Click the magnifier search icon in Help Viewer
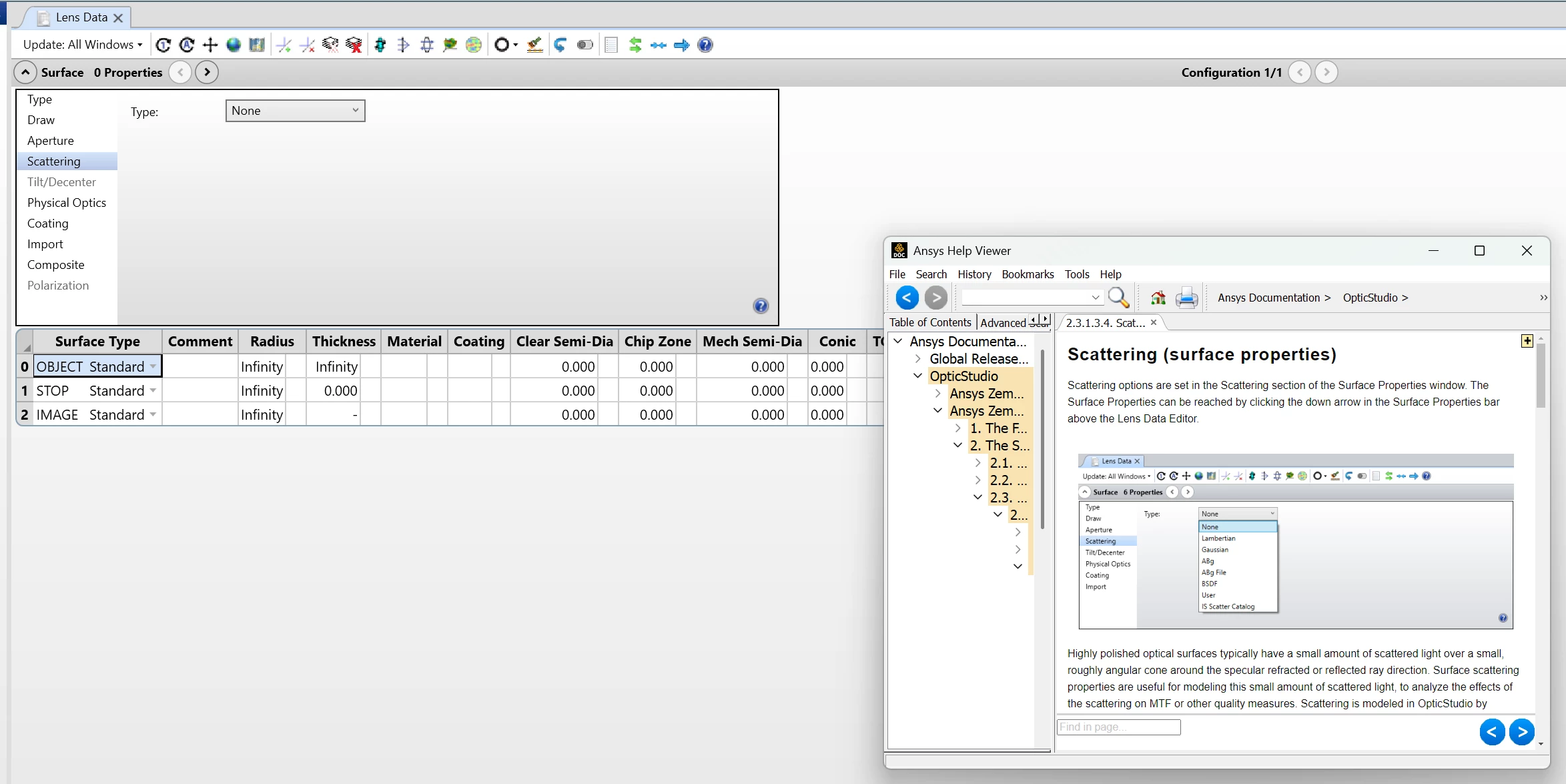 (x=1118, y=298)
